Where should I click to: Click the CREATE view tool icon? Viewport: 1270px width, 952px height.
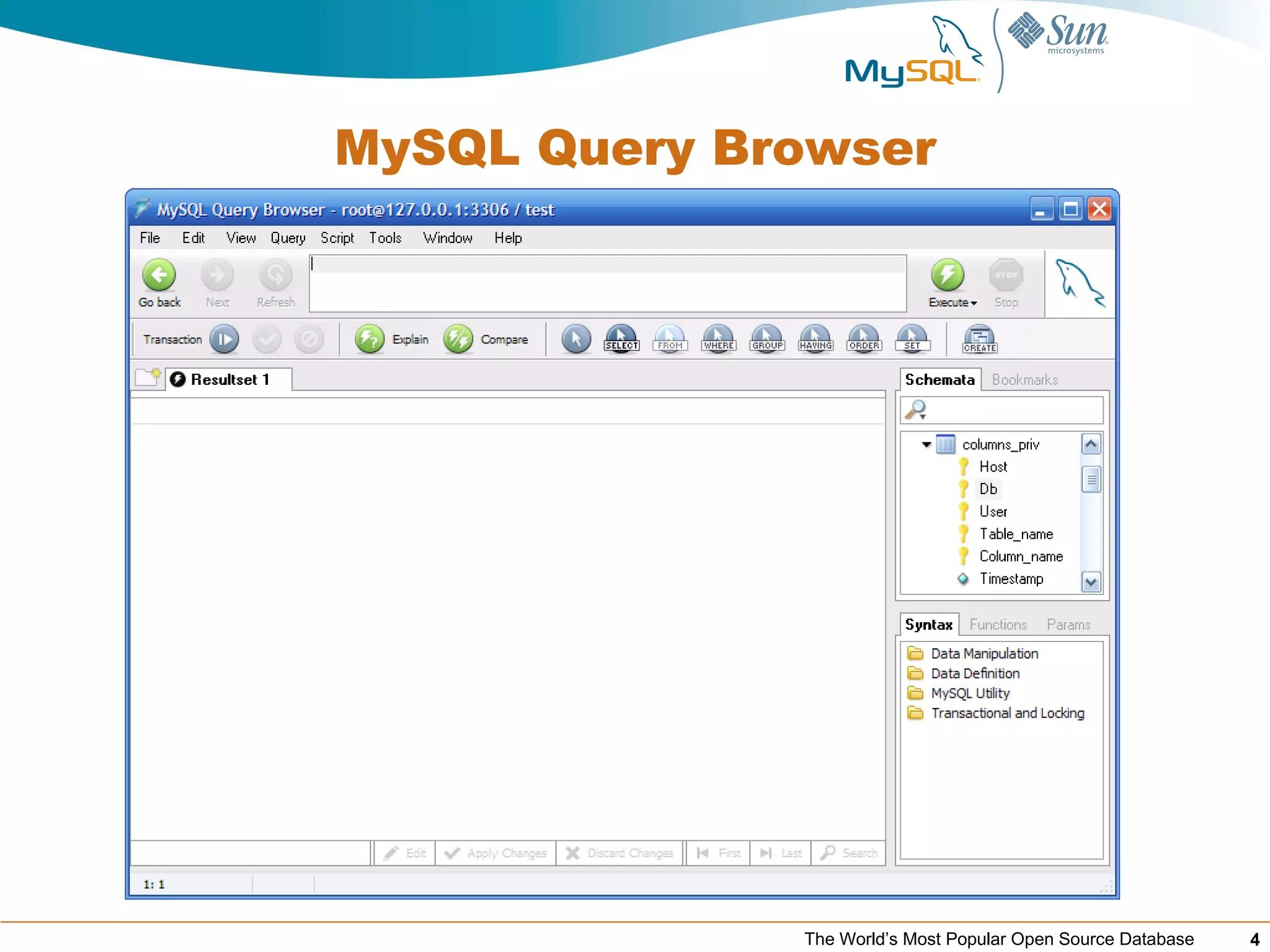click(x=980, y=339)
